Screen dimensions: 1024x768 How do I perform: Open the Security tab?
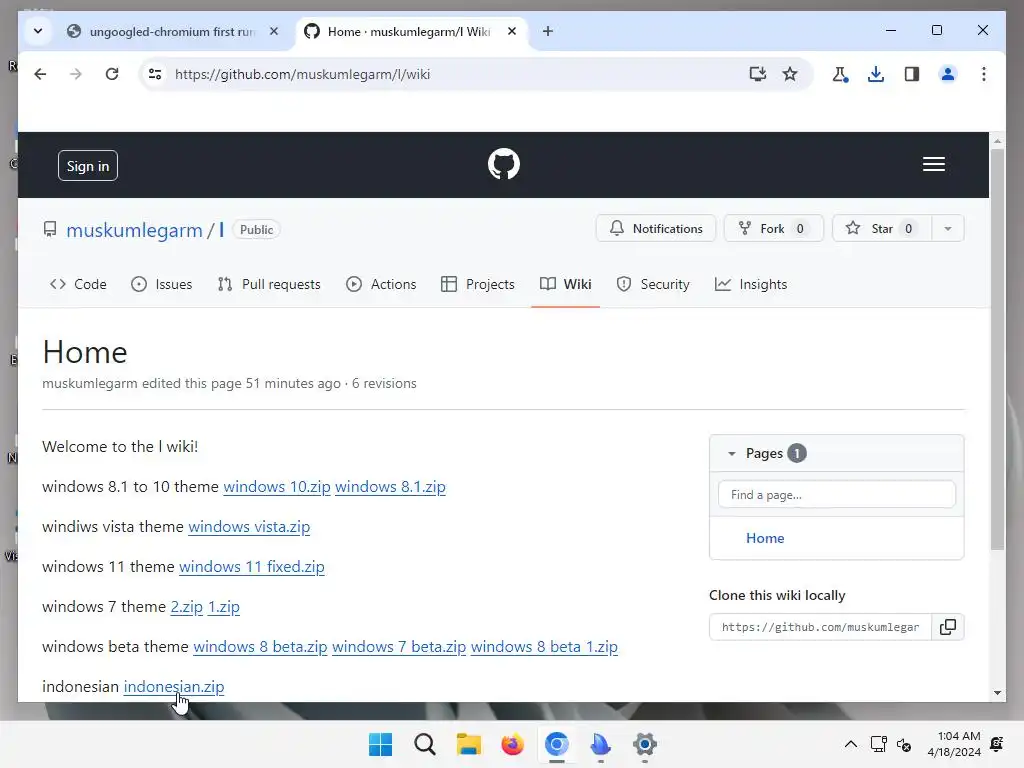653,285
